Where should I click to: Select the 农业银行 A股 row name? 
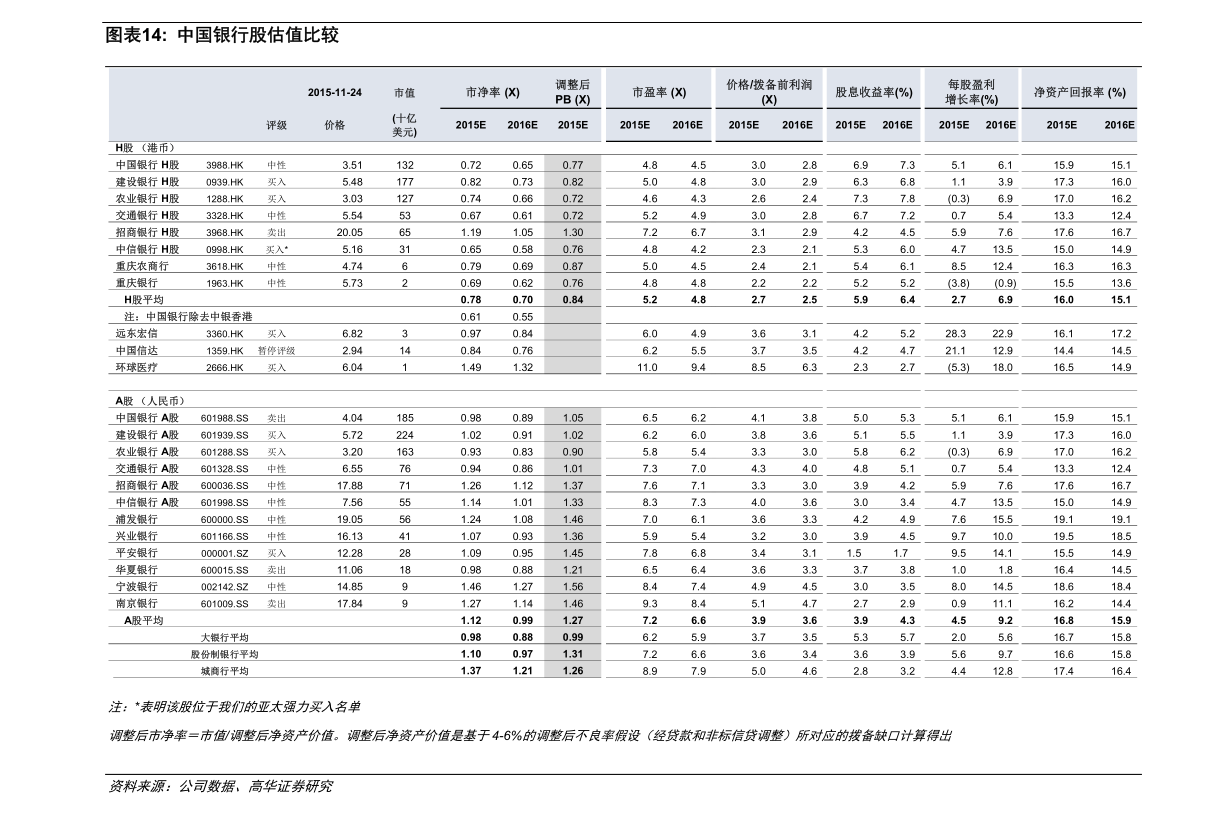pos(147,452)
